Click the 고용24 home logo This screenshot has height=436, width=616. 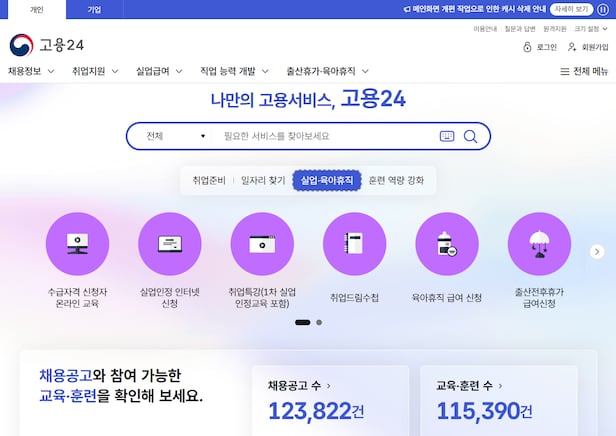point(48,46)
